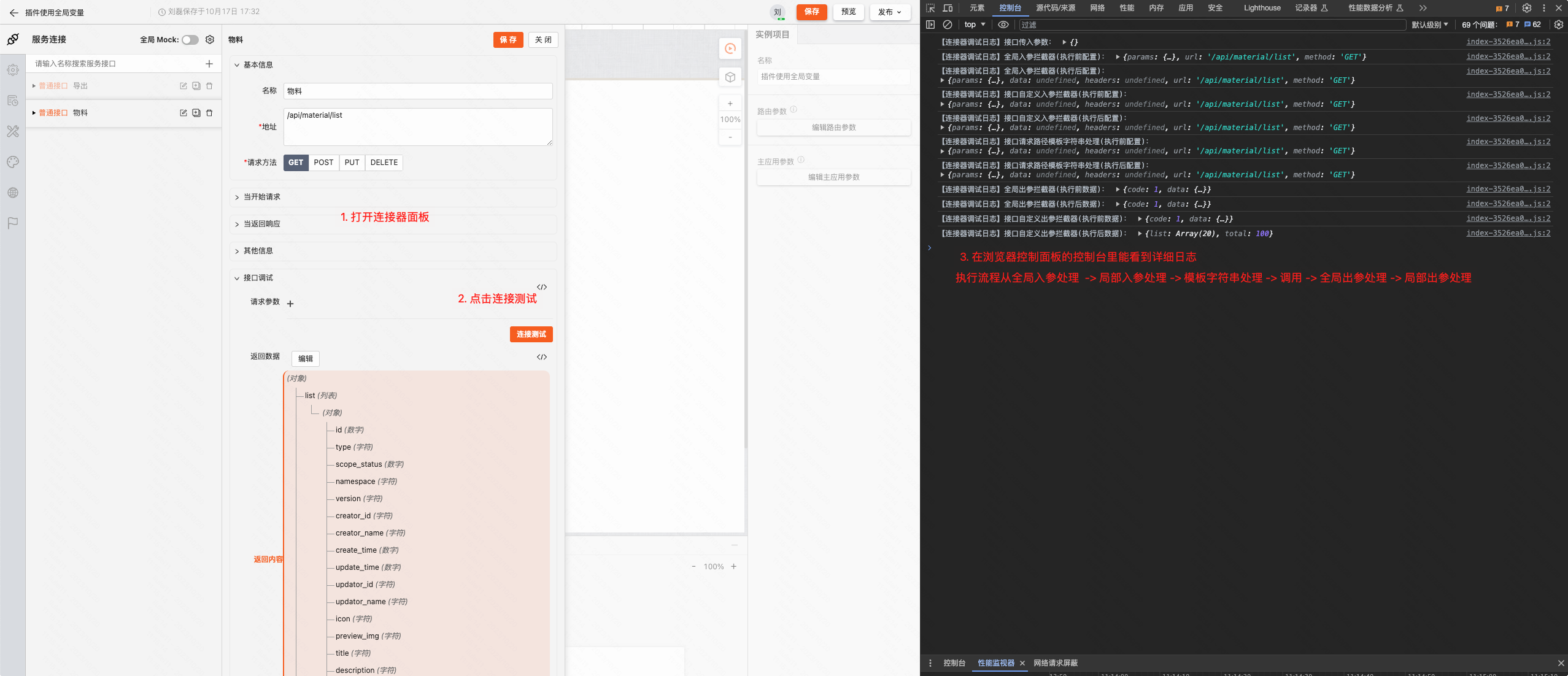This screenshot has height=676, width=1568.
Task: Expand the 接口传入参数 log object
Action: click(1064, 42)
